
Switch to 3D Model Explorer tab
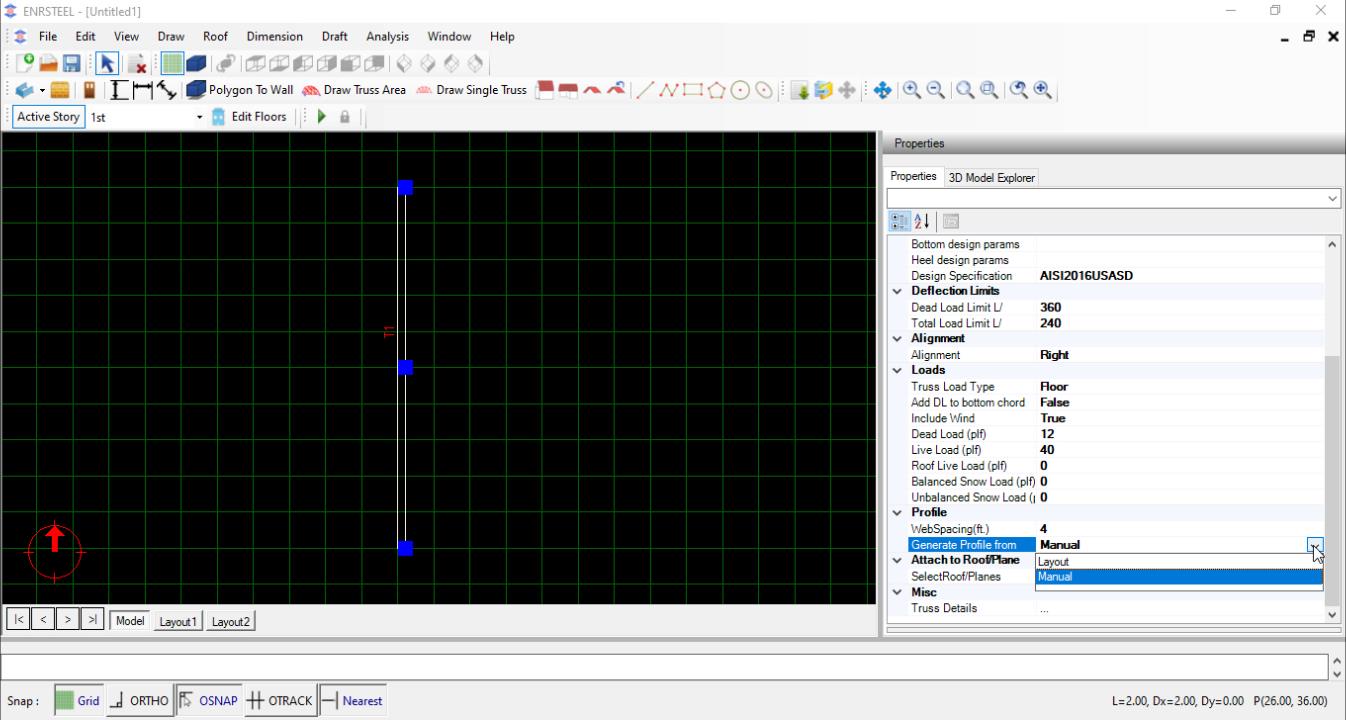993,178
